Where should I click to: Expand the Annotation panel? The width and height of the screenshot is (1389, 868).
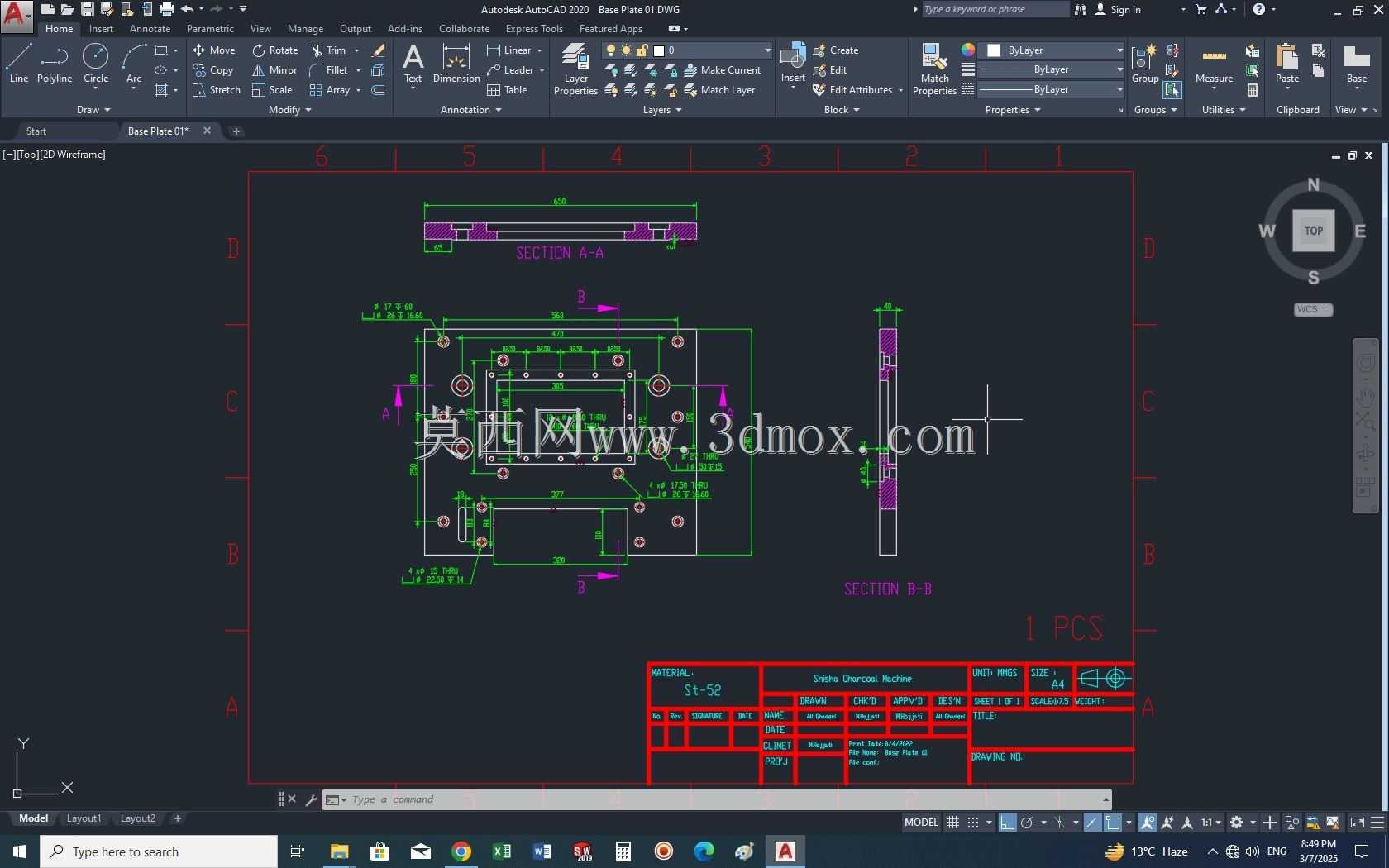click(x=471, y=110)
